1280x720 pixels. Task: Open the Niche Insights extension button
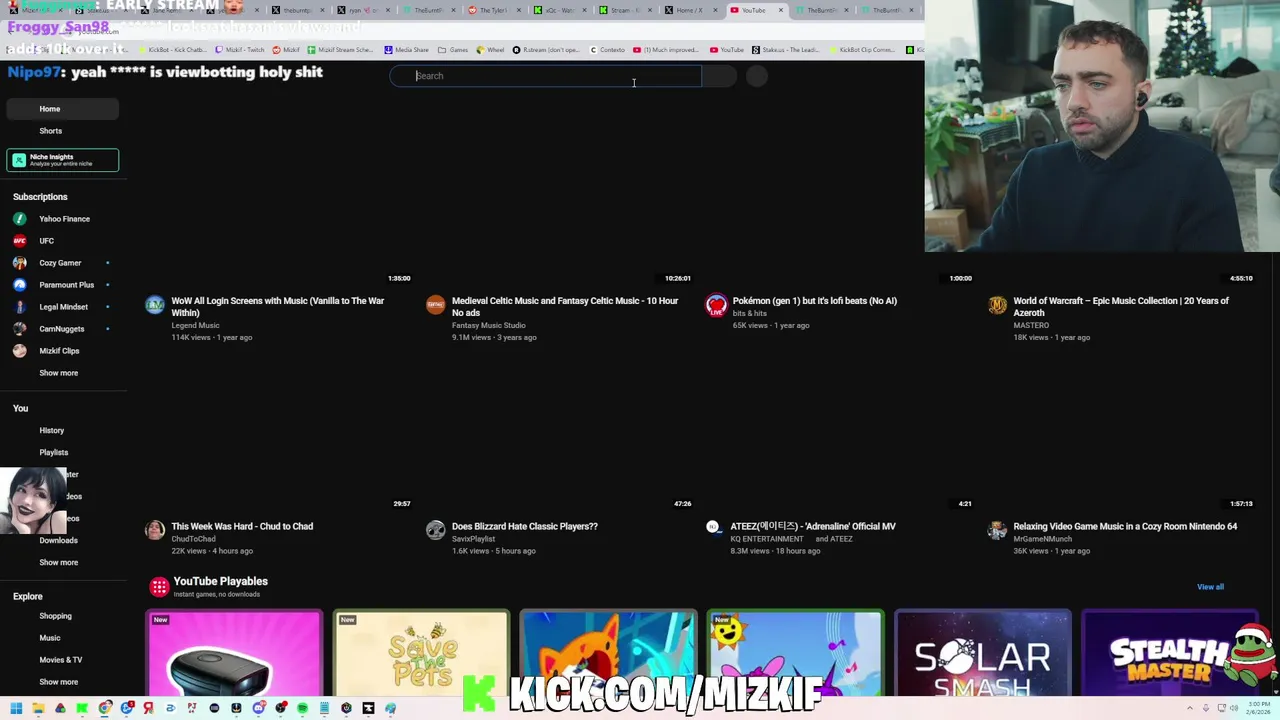click(63, 160)
